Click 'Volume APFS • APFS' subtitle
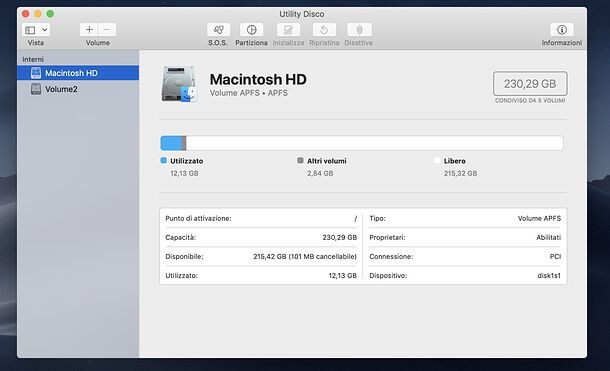Image resolution: width=610 pixels, height=371 pixels. [x=249, y=93]
